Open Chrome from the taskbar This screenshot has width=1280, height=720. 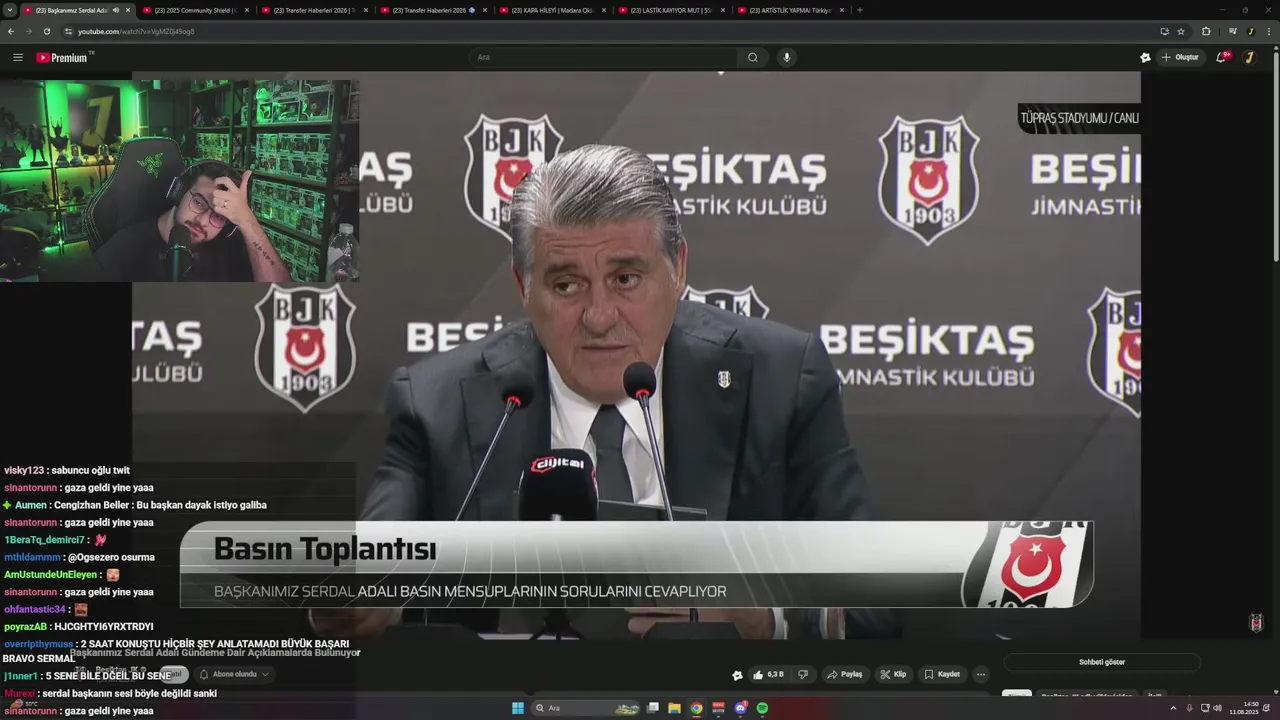point(697,708)
